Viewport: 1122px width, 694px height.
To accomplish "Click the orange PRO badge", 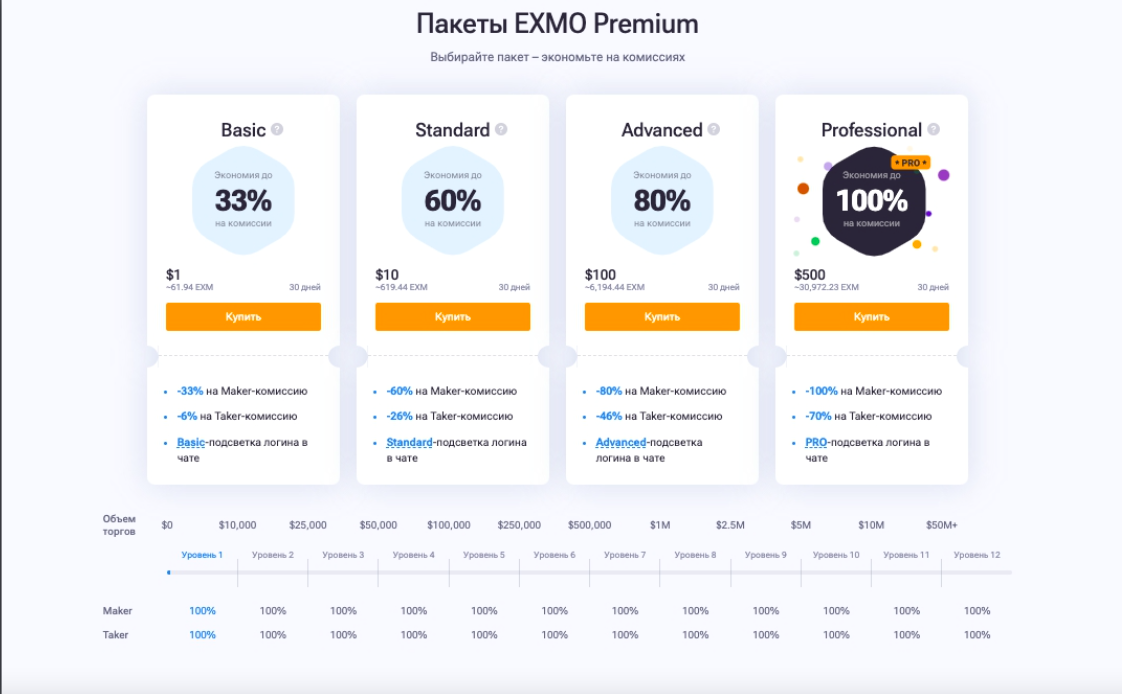I will (910, 163).
